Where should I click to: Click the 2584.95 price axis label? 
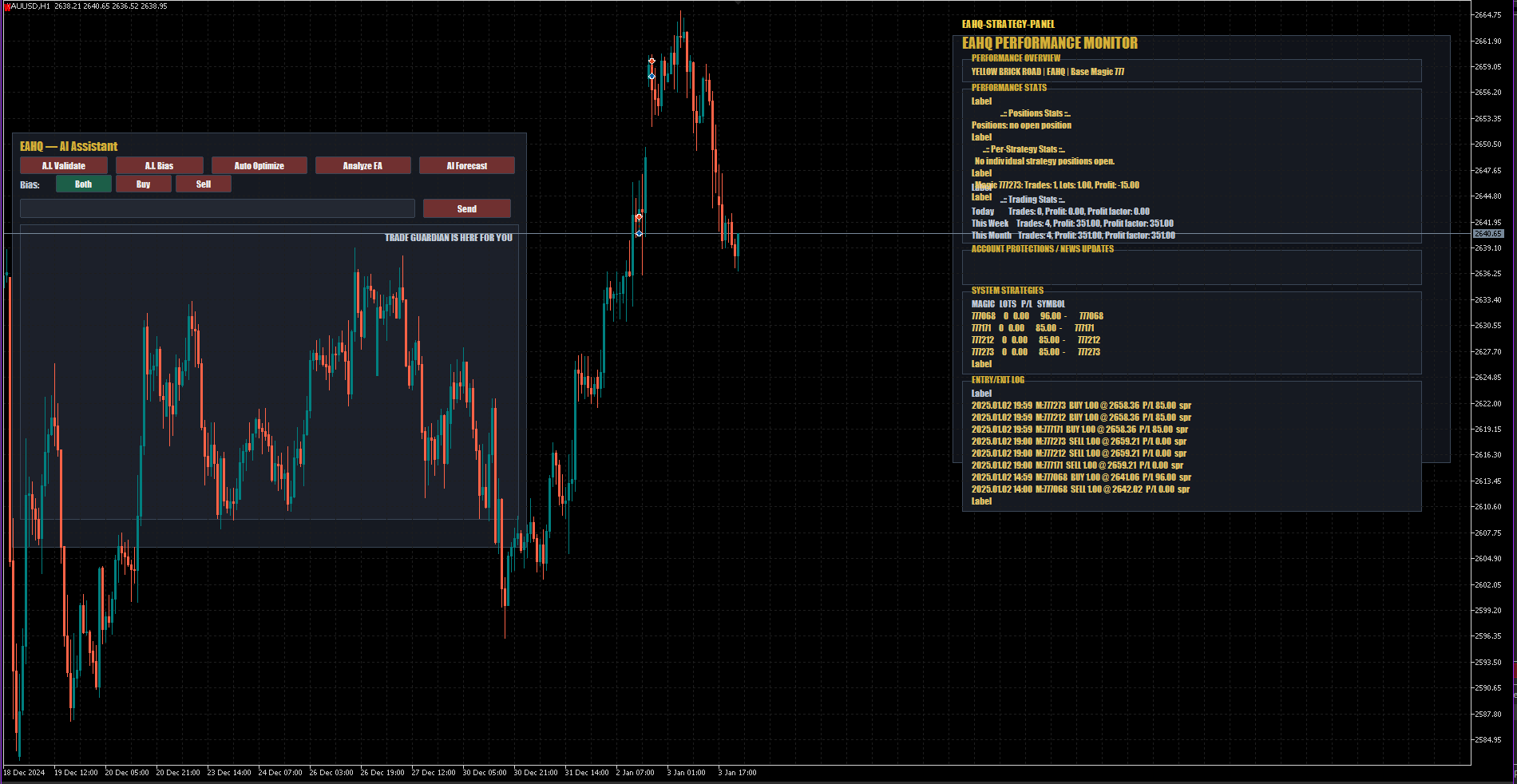tap(1487, 740)
